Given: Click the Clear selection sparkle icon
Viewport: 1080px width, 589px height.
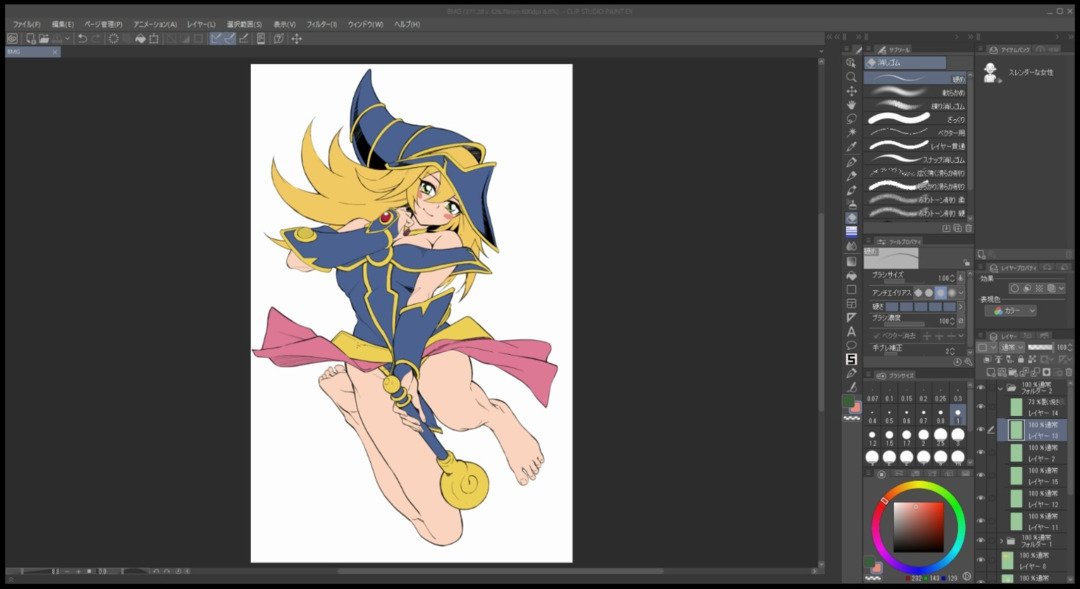Looking at the screenshot, I should point(114,39).
